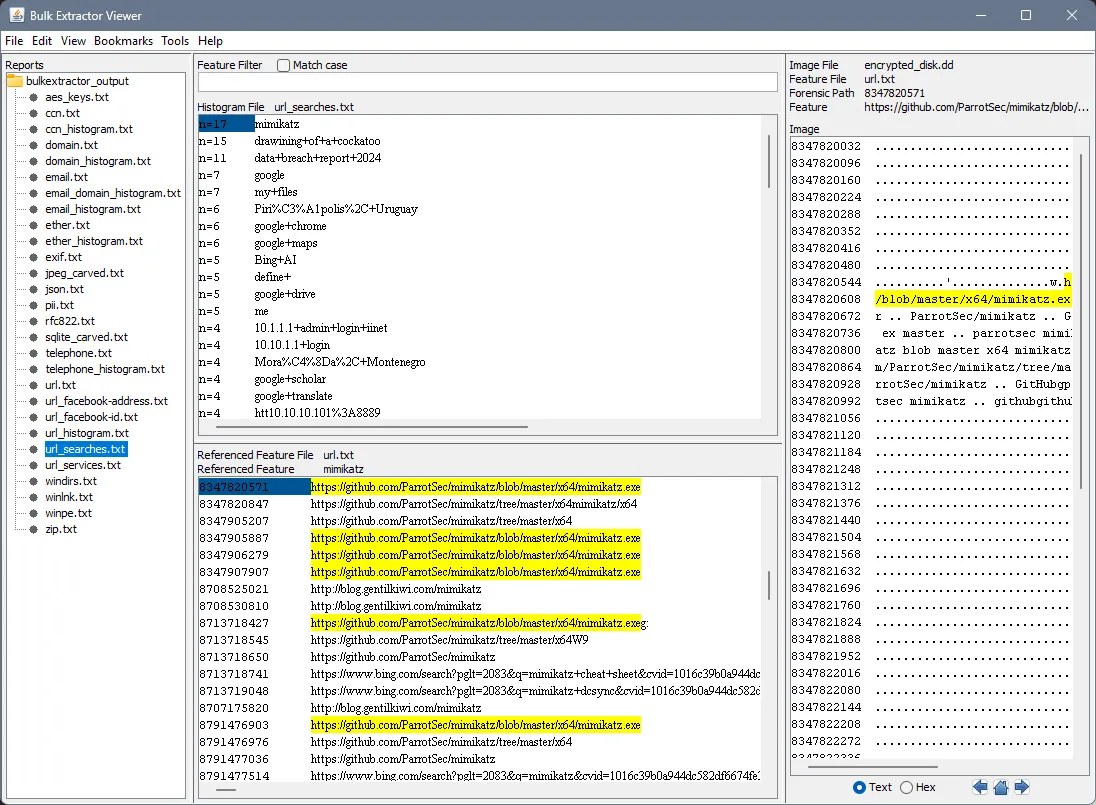Image resolution: width=1096 pixels, height=805 pixels.
Task: Open the Tools menu
Action: [x=175, y=41]
